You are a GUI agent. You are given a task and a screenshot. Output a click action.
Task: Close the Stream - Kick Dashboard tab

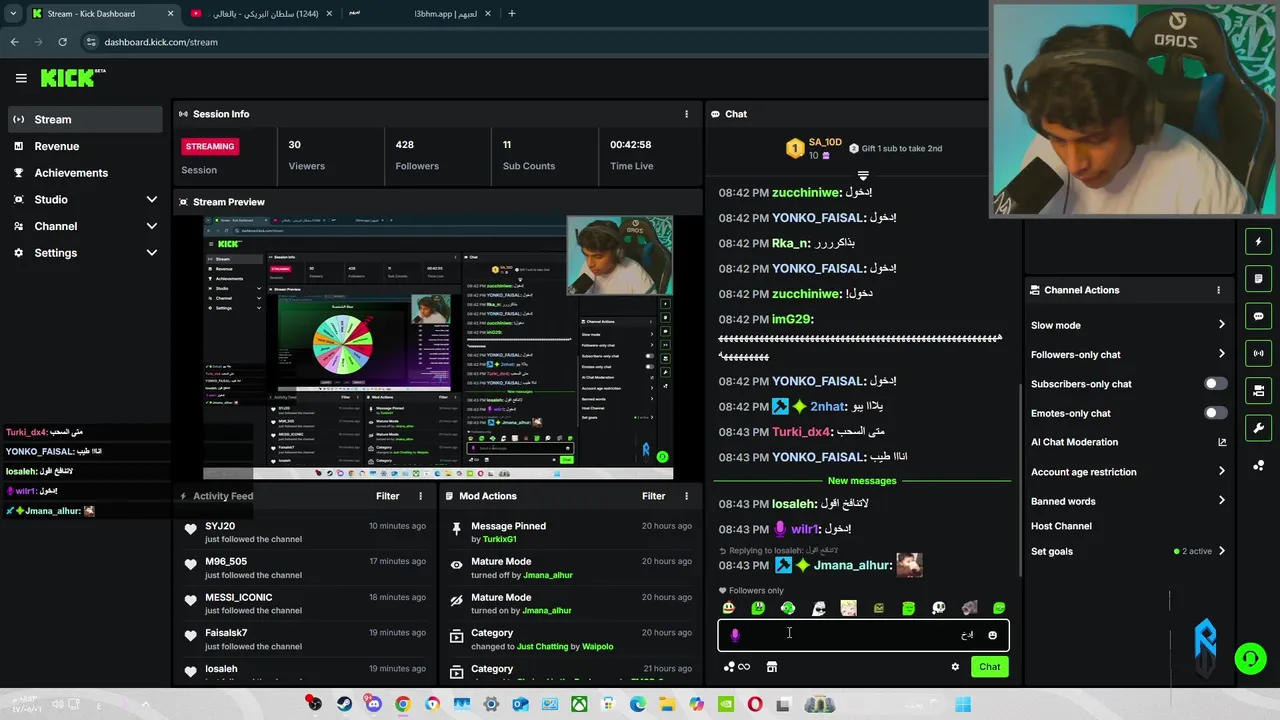click(170, 14)
